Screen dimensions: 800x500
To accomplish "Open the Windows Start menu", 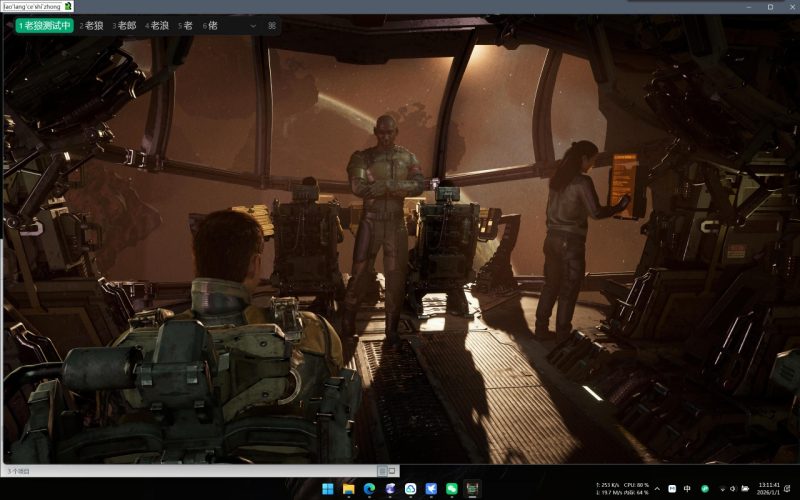I will coord(328,489).
